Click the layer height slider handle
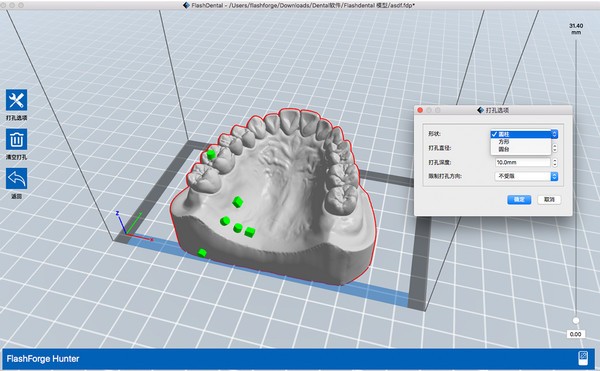This screenshot has height=371, width=600. tap(576, 321)
